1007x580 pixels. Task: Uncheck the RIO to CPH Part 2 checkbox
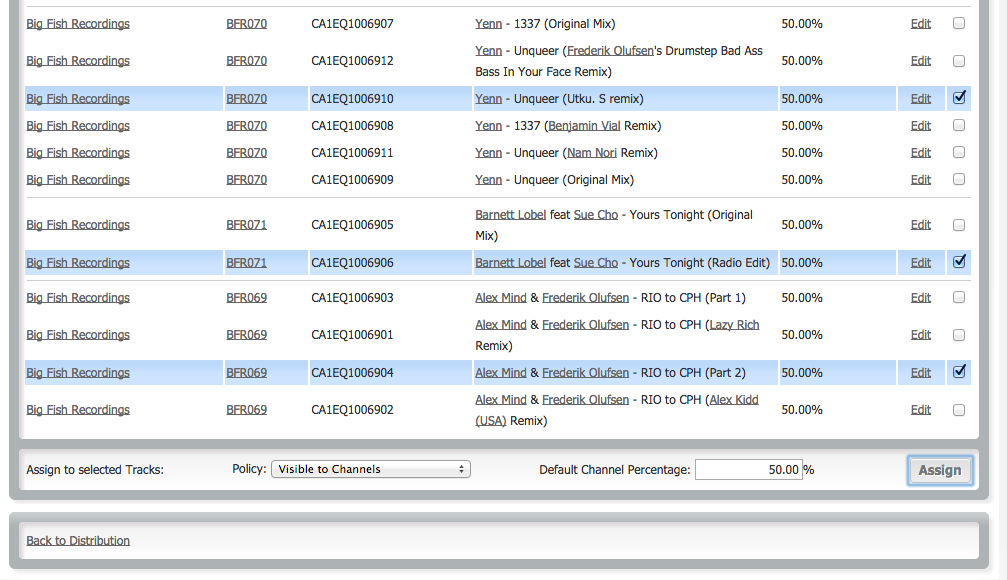[x=959, y=372]
